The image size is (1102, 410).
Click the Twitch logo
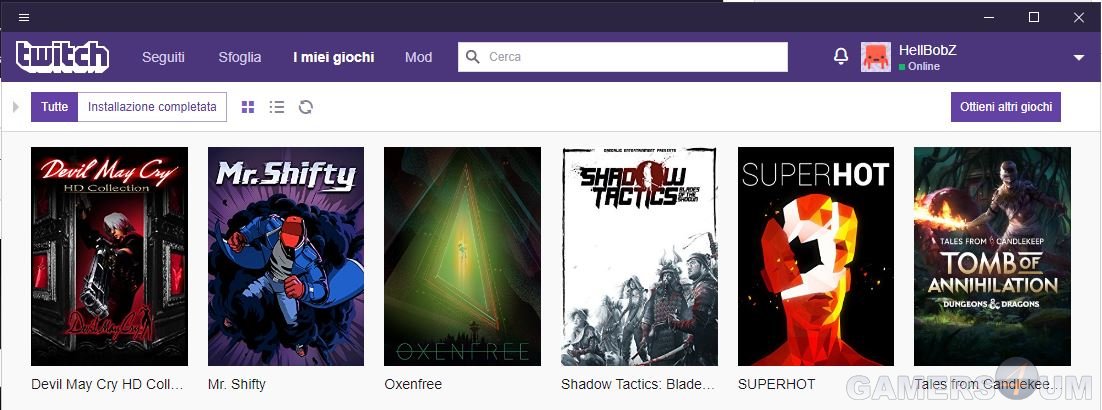[63, 57]
